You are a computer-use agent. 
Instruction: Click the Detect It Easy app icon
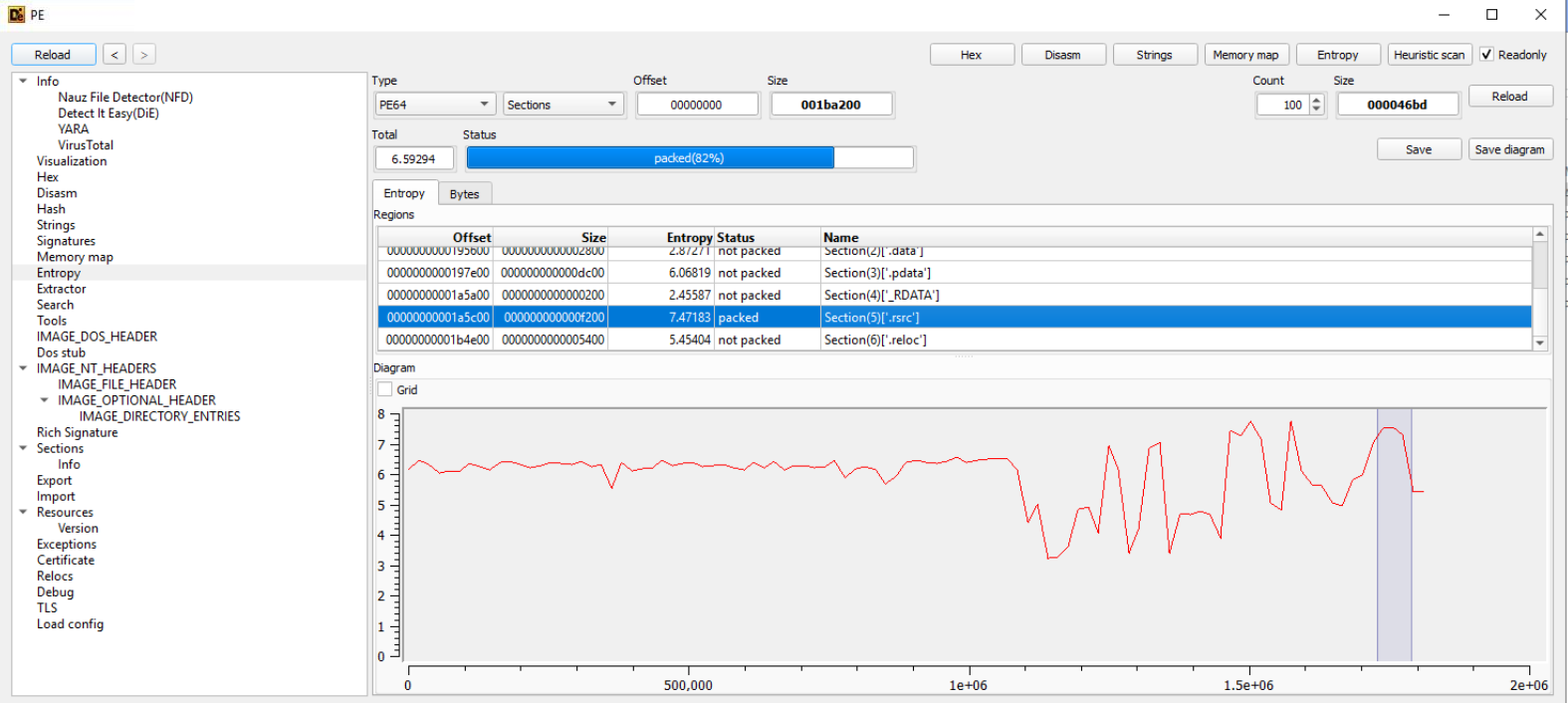(16, 15)
